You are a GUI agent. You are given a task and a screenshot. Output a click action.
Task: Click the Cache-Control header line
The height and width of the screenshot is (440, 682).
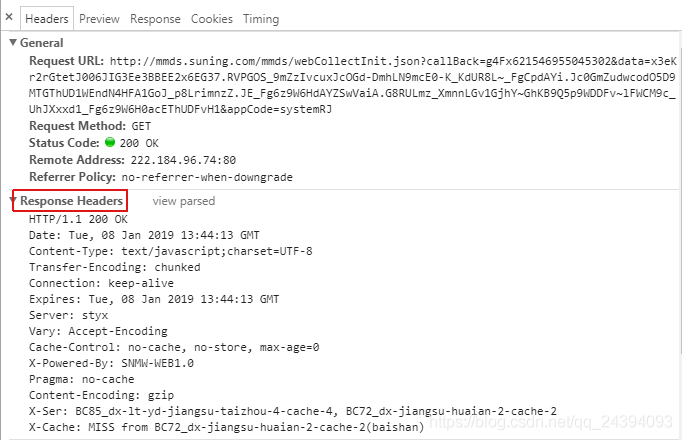click(x=174, y=347)
